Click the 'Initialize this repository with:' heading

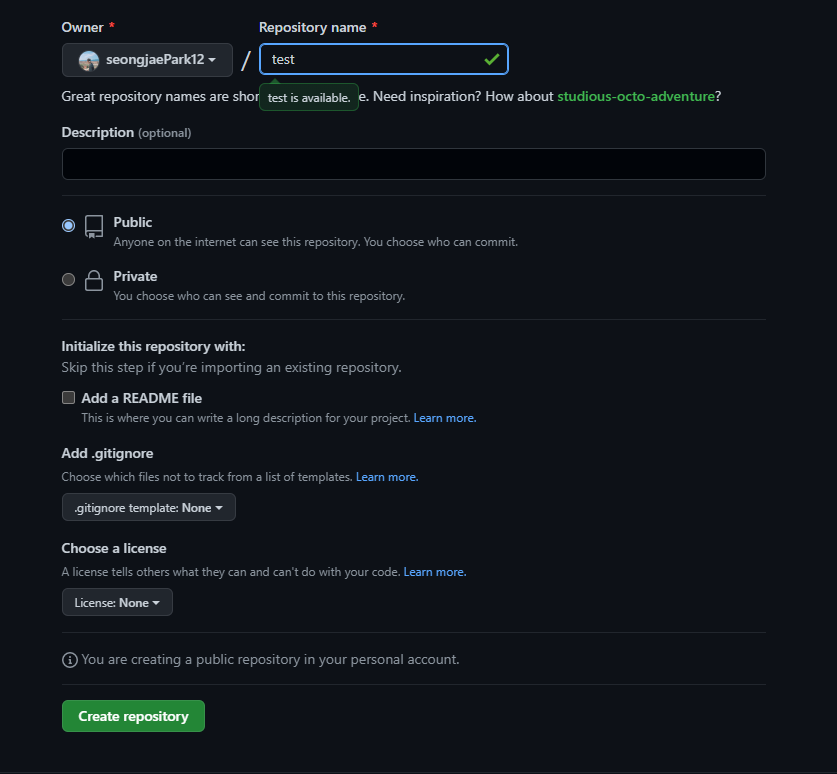(153, 346)
